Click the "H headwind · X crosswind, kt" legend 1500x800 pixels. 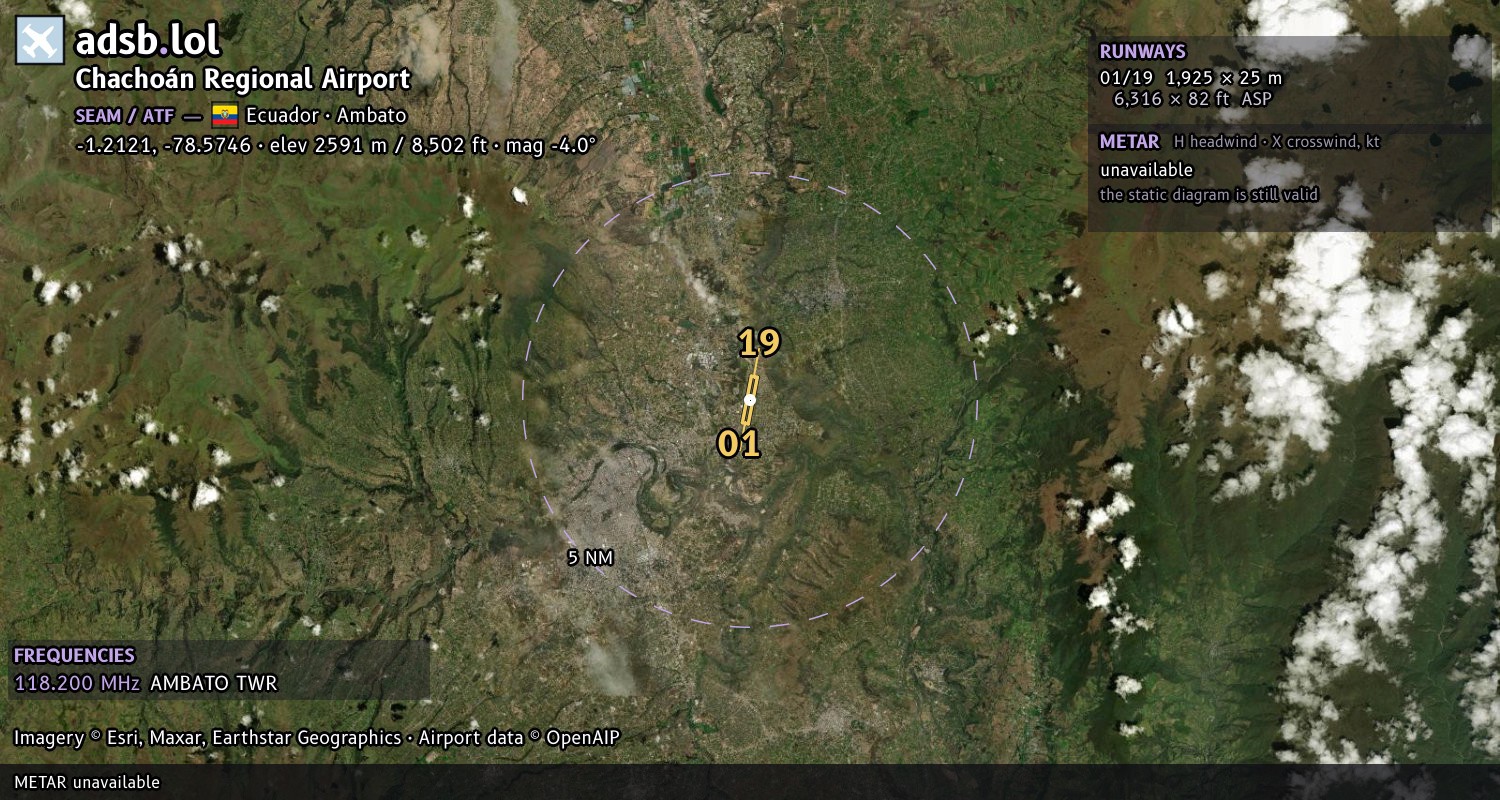(1277, 142)
